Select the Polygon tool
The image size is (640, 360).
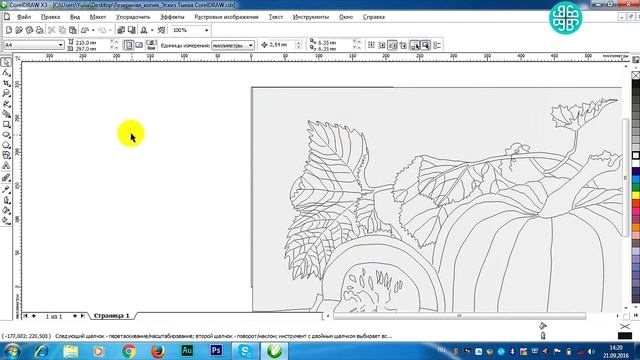click(x=6, y=145)
